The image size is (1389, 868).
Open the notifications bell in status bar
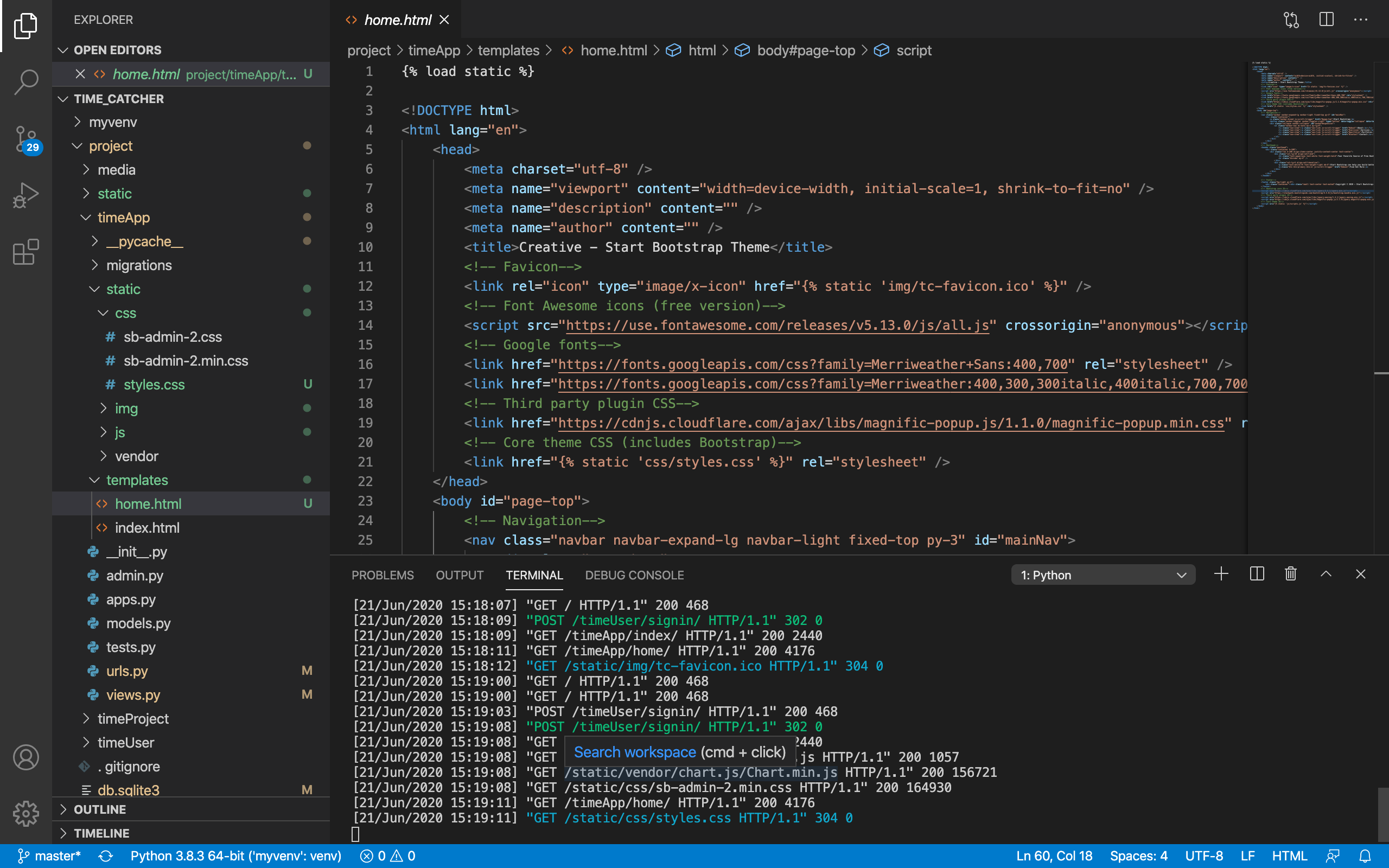point(1366,856)
